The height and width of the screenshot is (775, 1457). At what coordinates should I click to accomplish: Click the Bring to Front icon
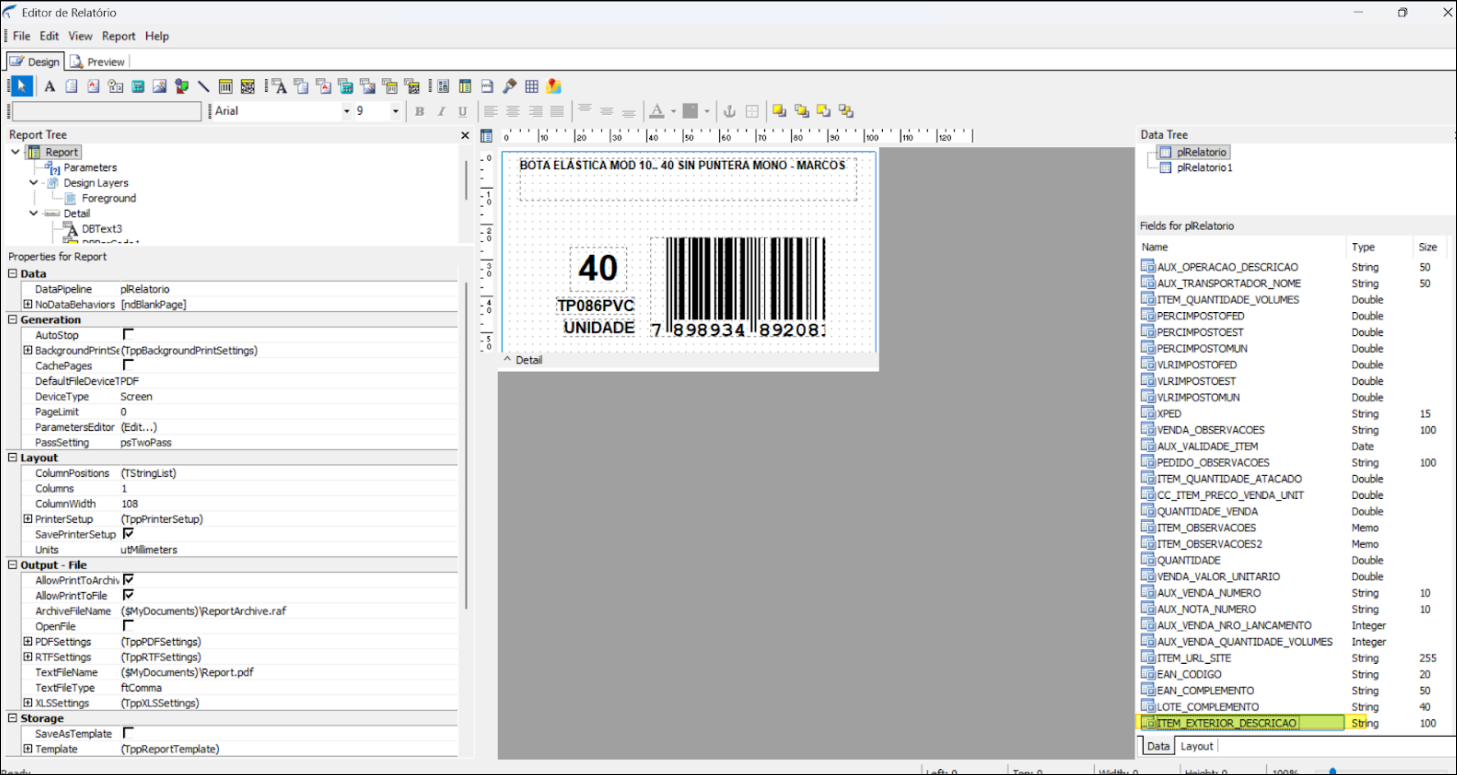point(779,111)
